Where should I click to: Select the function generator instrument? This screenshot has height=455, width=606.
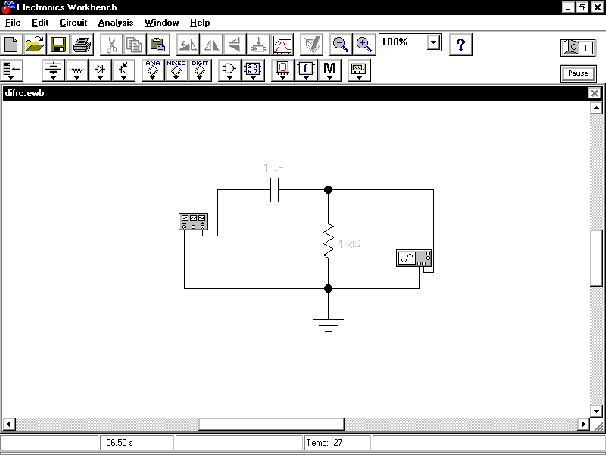[x=193, y=222]
